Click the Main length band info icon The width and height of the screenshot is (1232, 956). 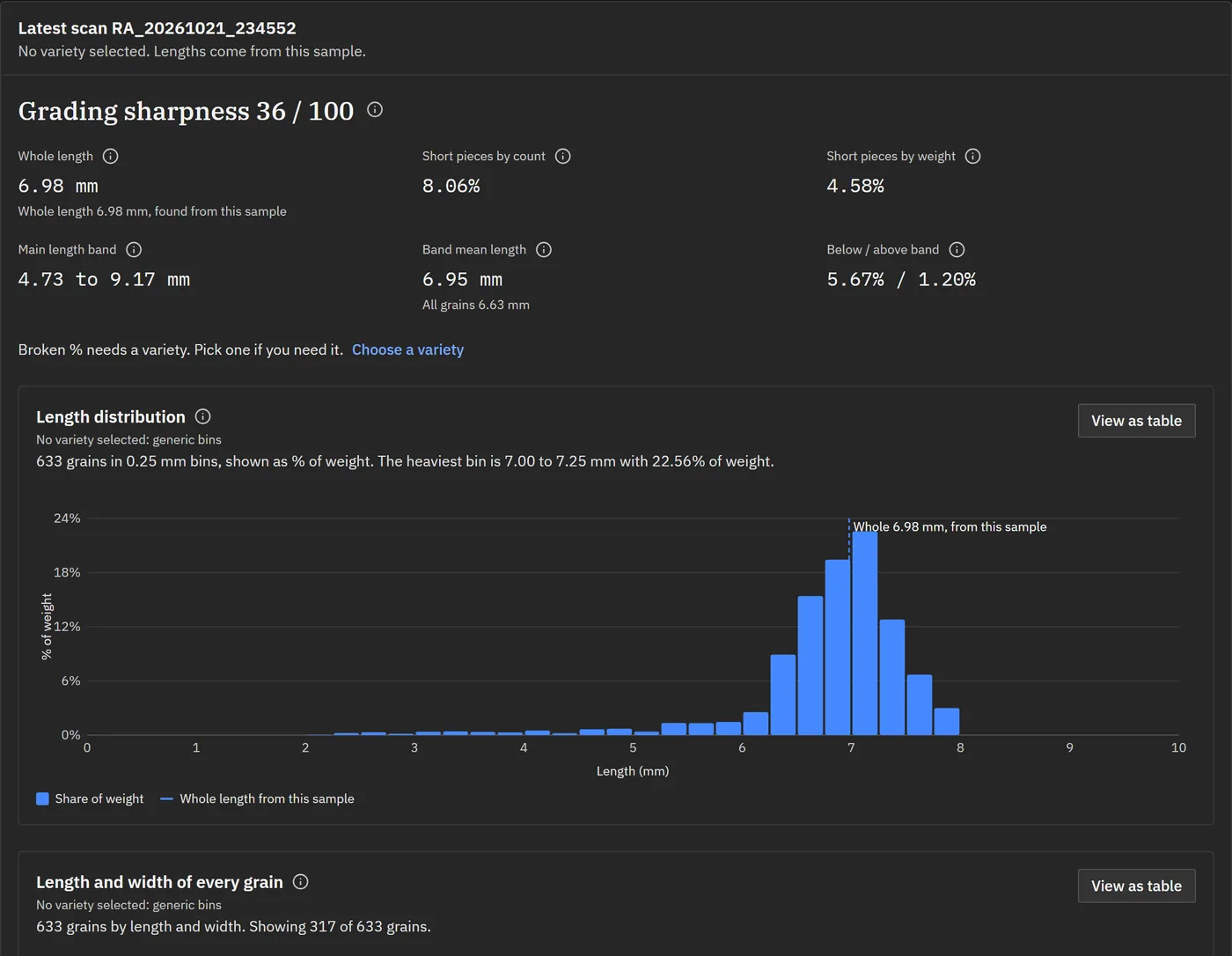134,250
